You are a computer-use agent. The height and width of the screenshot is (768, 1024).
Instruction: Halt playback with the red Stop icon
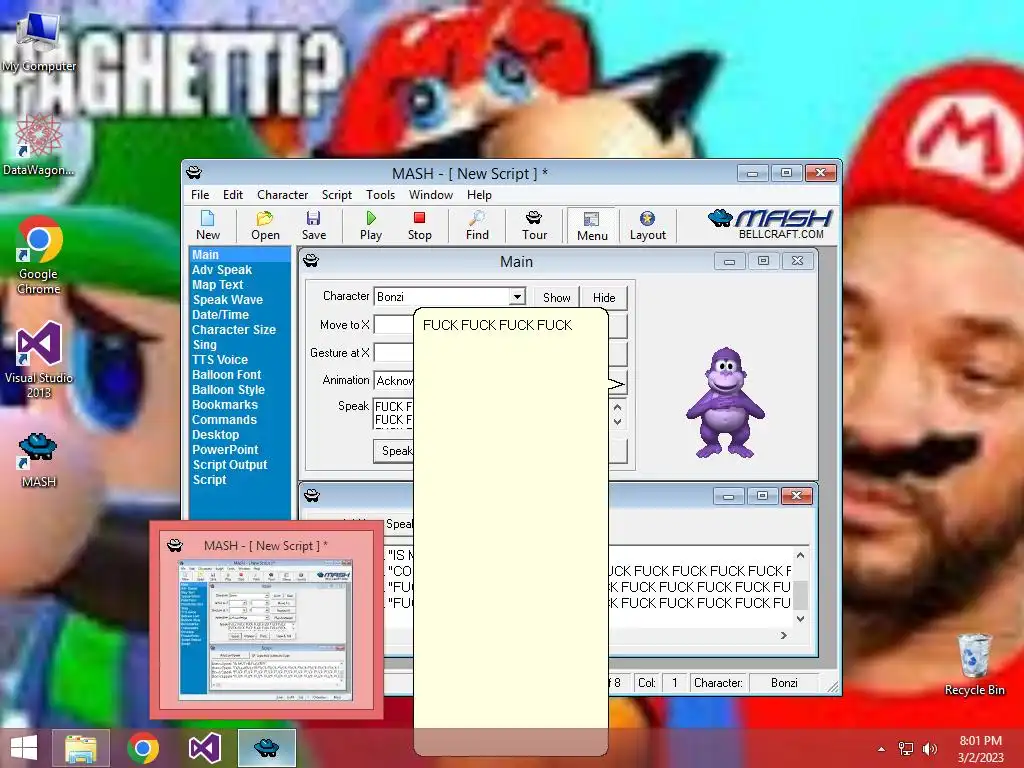[419, 225]
